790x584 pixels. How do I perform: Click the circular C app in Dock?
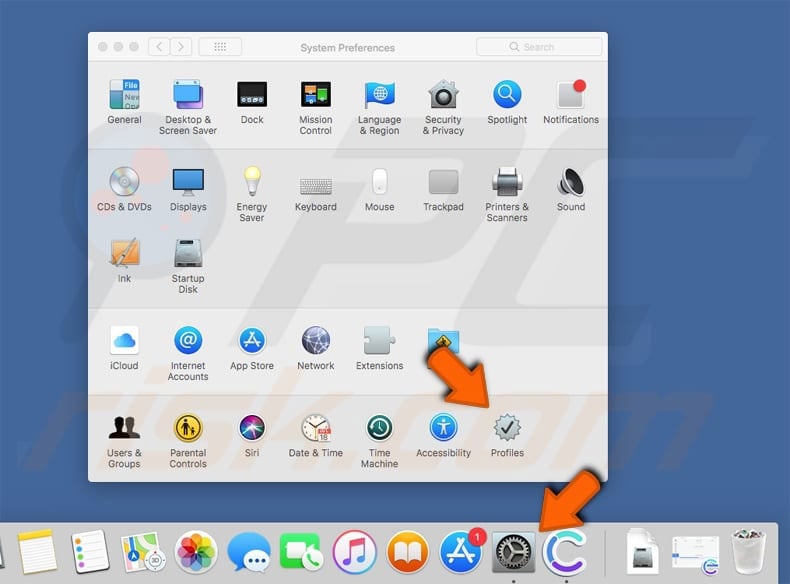[565, 552]
